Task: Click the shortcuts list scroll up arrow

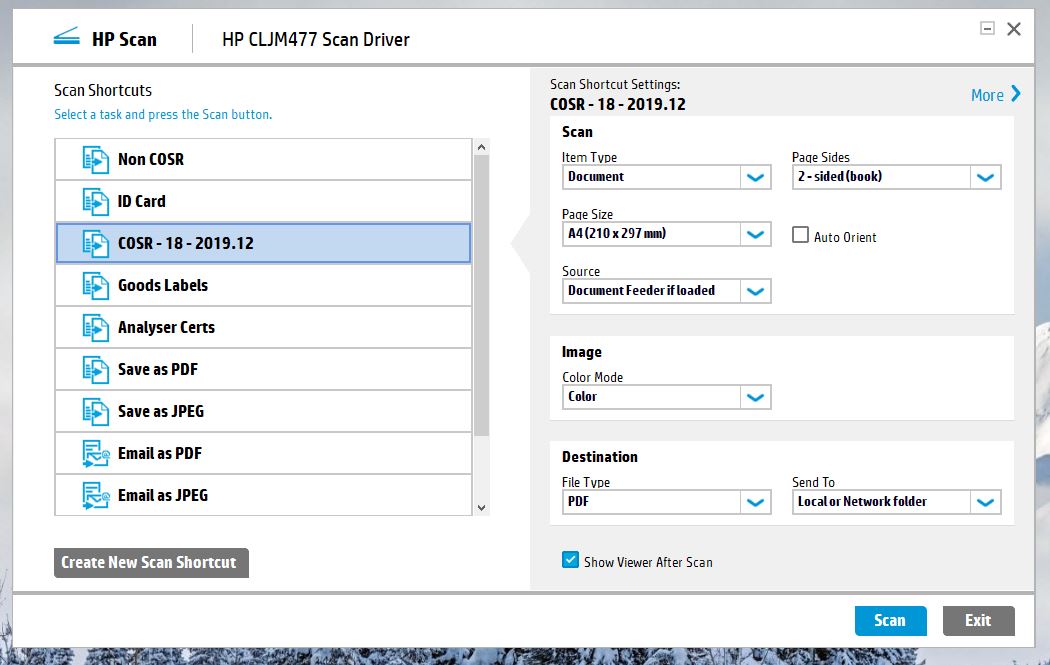Action: click(481, 147)
